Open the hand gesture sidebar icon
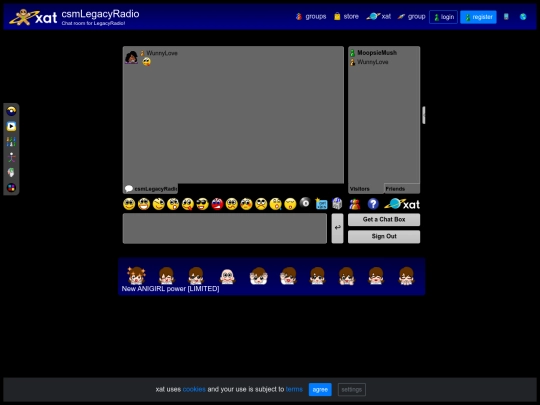The width and height of the screenshot is (540, 405). (x=11, y=172)
